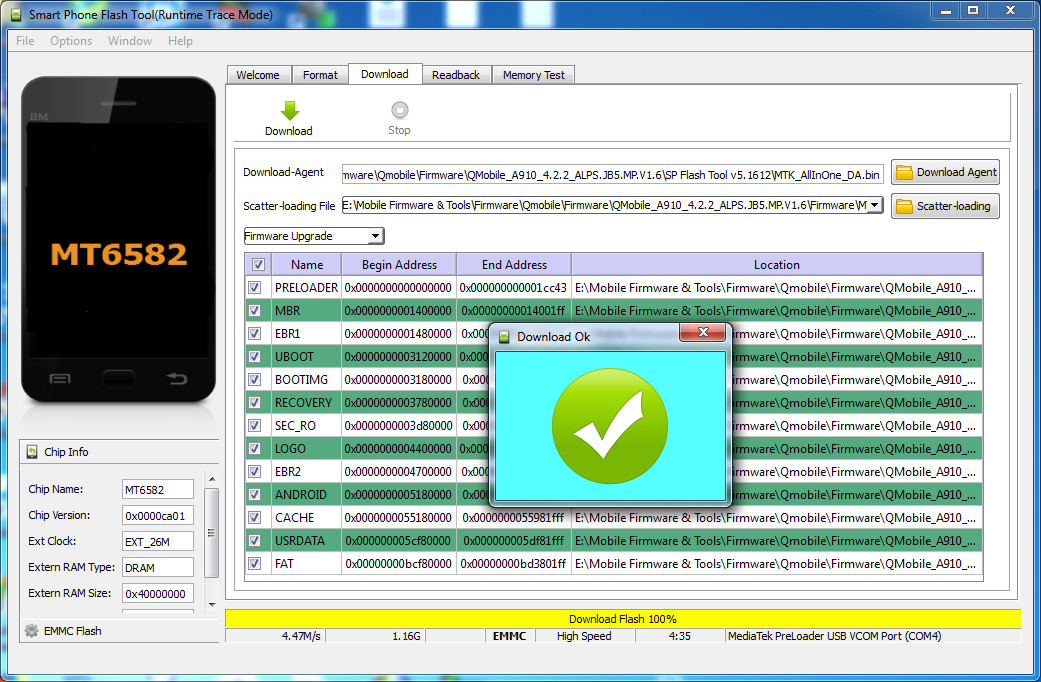Click the phone icon on Download Ok titlebar

(x=501, y=337)
